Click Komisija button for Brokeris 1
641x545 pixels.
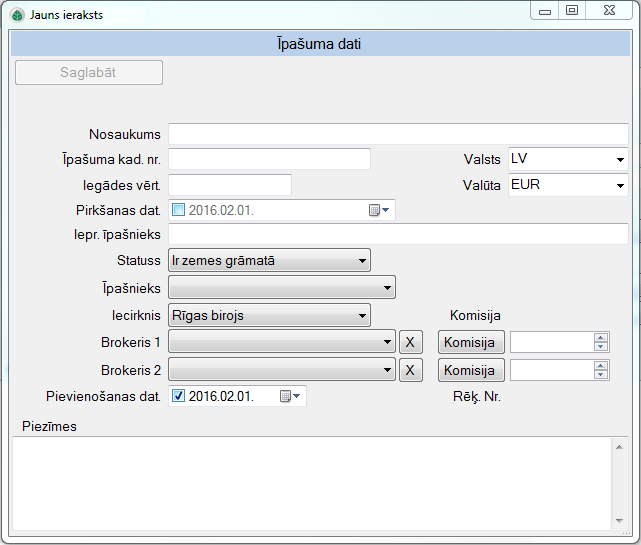470,342
